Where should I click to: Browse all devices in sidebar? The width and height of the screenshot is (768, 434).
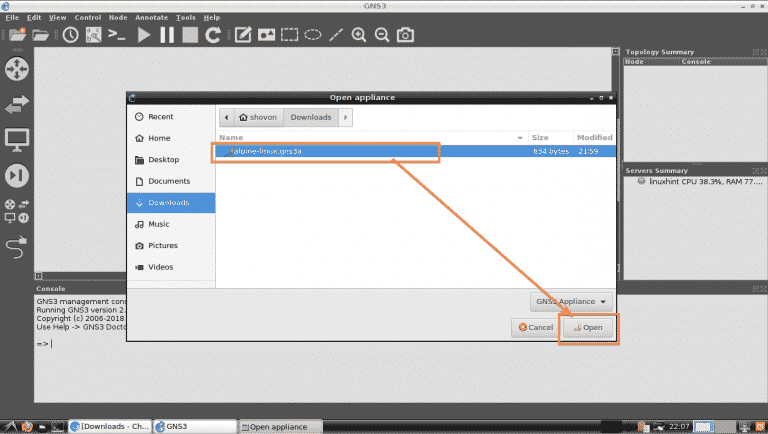(17, 211)
